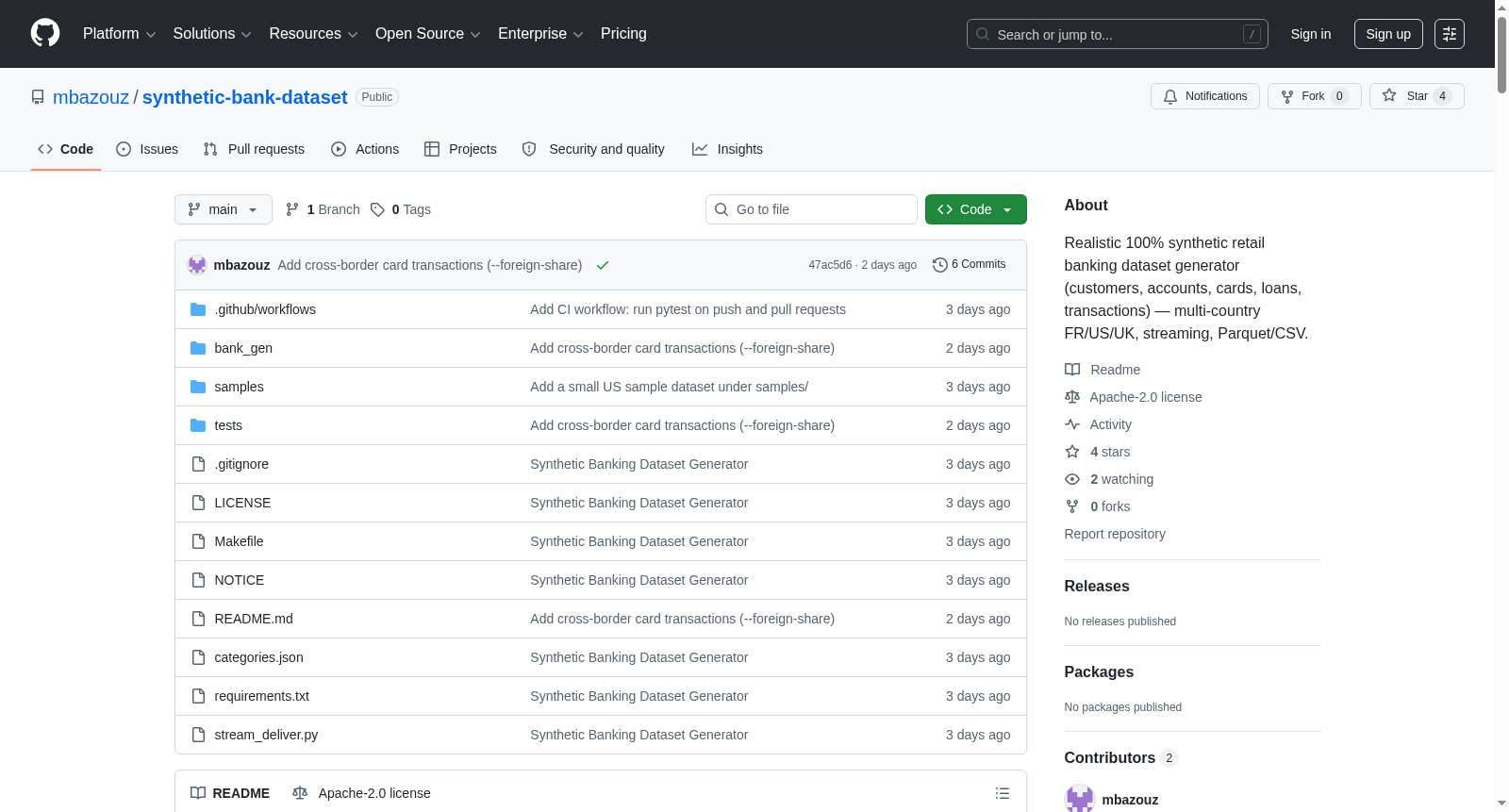This screenshot has width=1509, height=812.
Task: Click the GitHub logo icon
Action: point(45,33)
